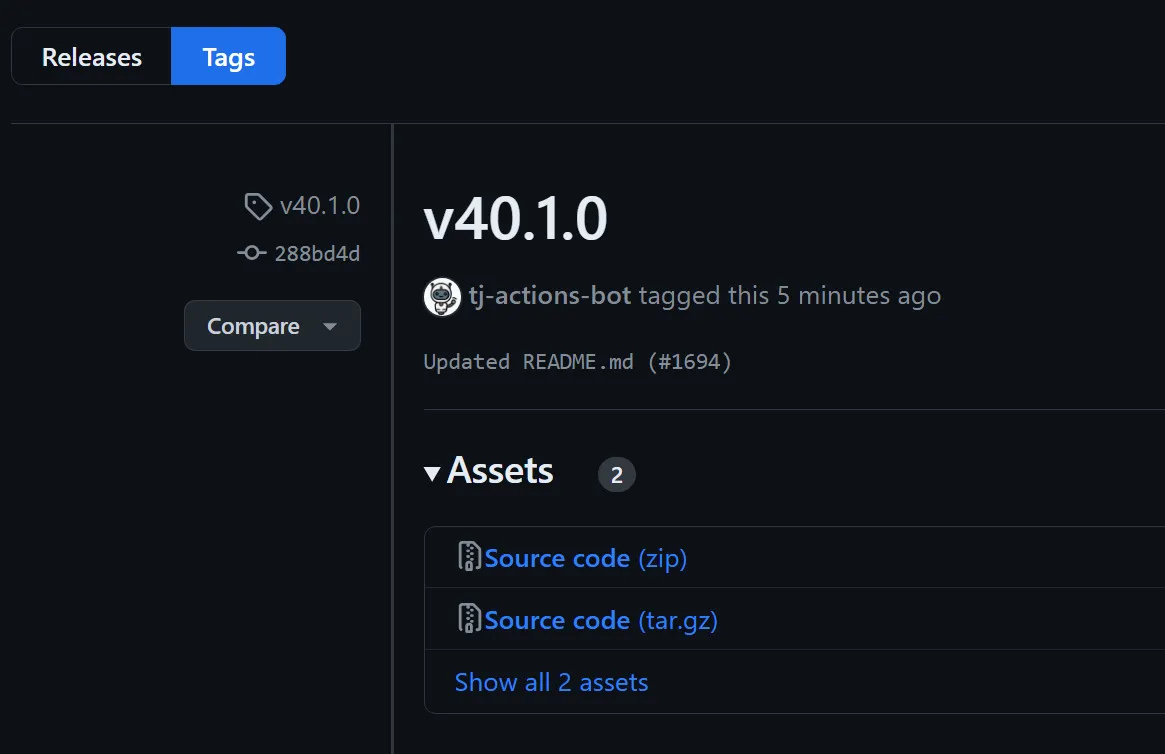The image size is (1165, 754).
Task: Open the v40.1.0 tag link in sidebar
Action: coord(319,206)
